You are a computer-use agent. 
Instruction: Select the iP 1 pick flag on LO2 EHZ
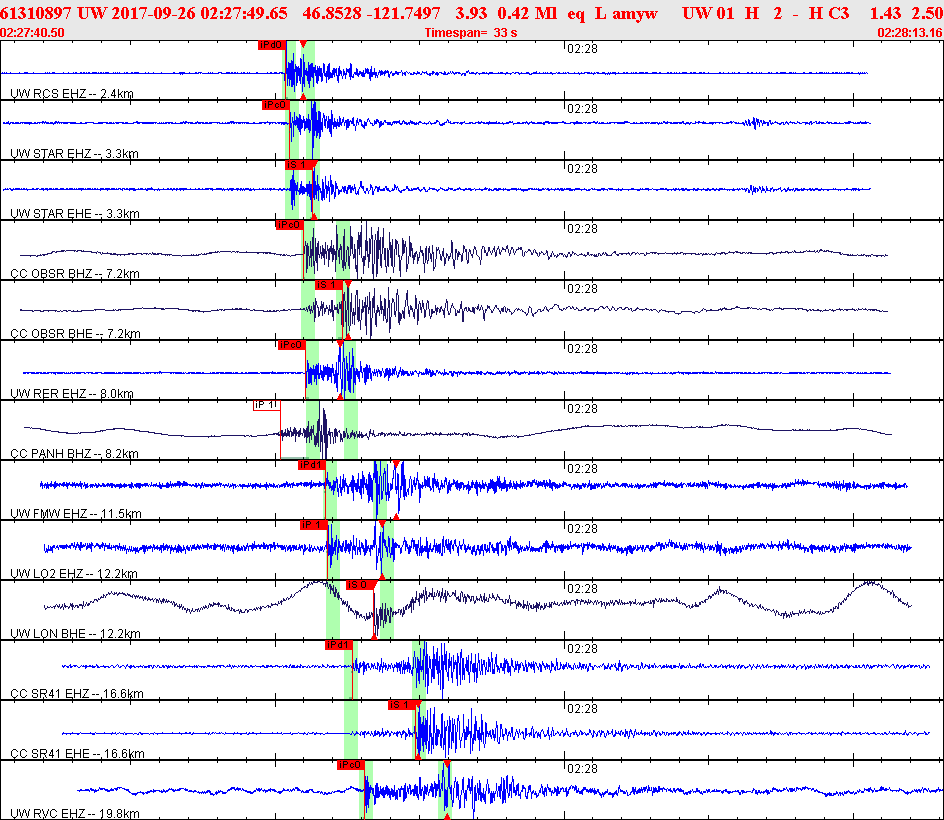pos(314,525)
